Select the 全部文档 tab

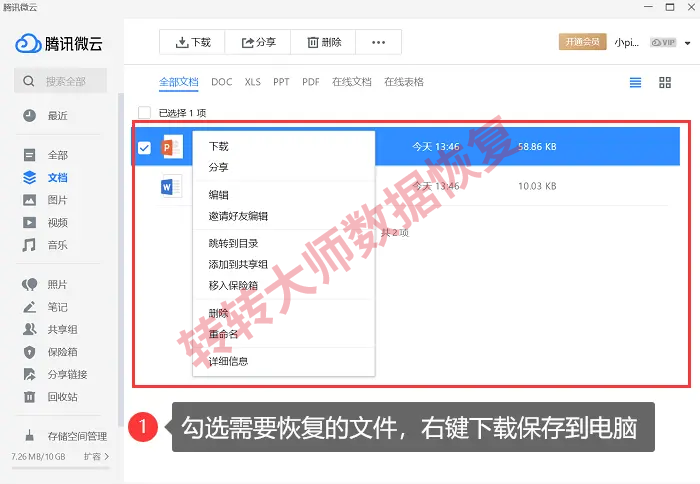point(179,82)
